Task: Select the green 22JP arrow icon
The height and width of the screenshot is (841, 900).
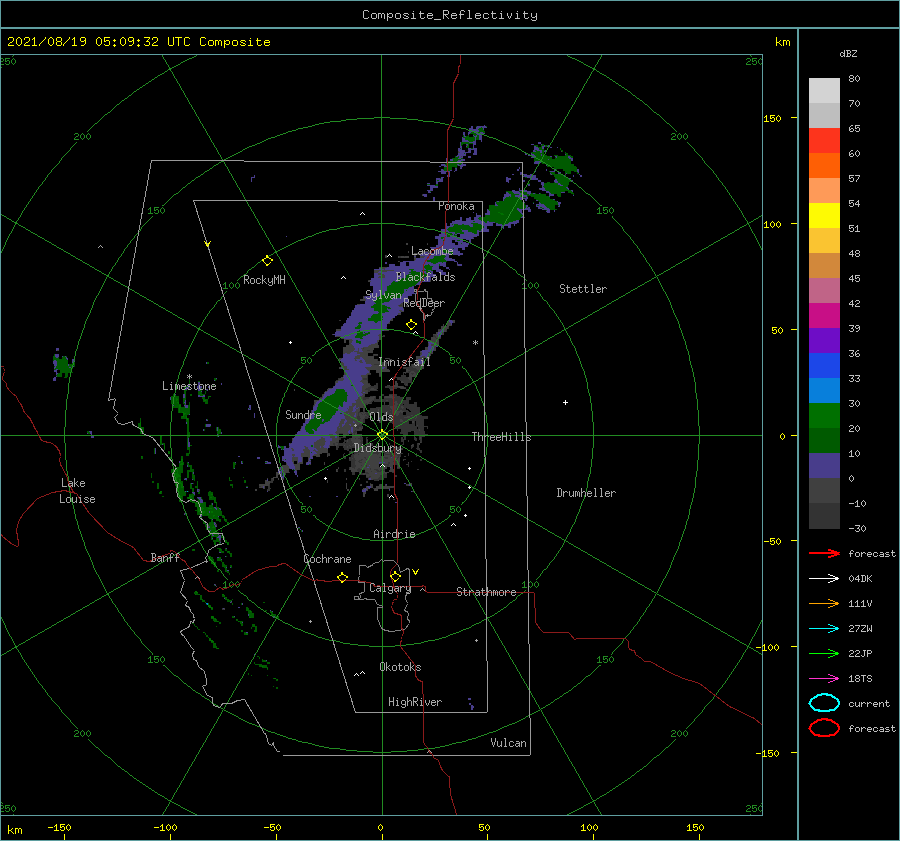Action: [x=824, y=653]
